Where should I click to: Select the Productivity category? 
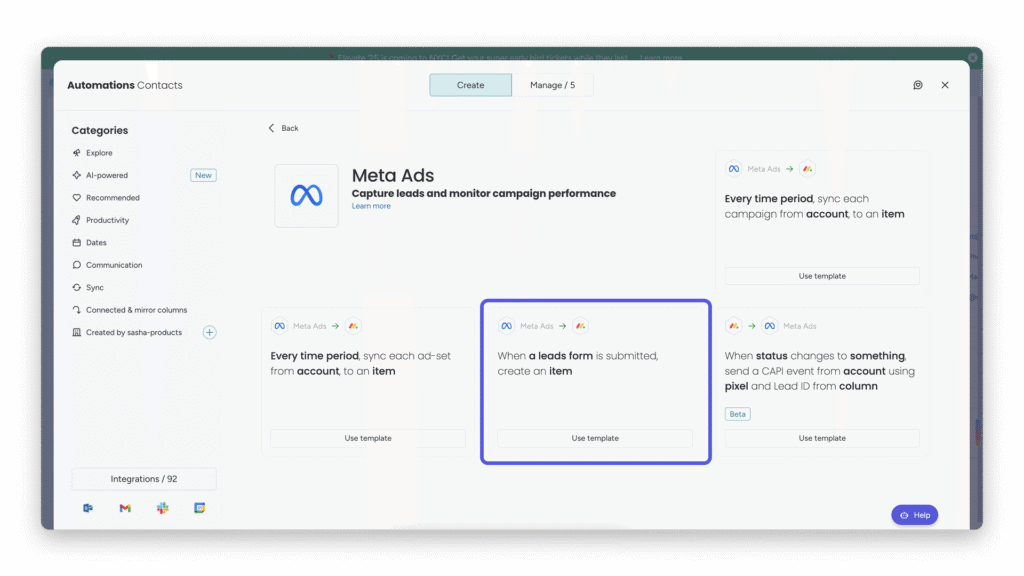click(108, 220)
